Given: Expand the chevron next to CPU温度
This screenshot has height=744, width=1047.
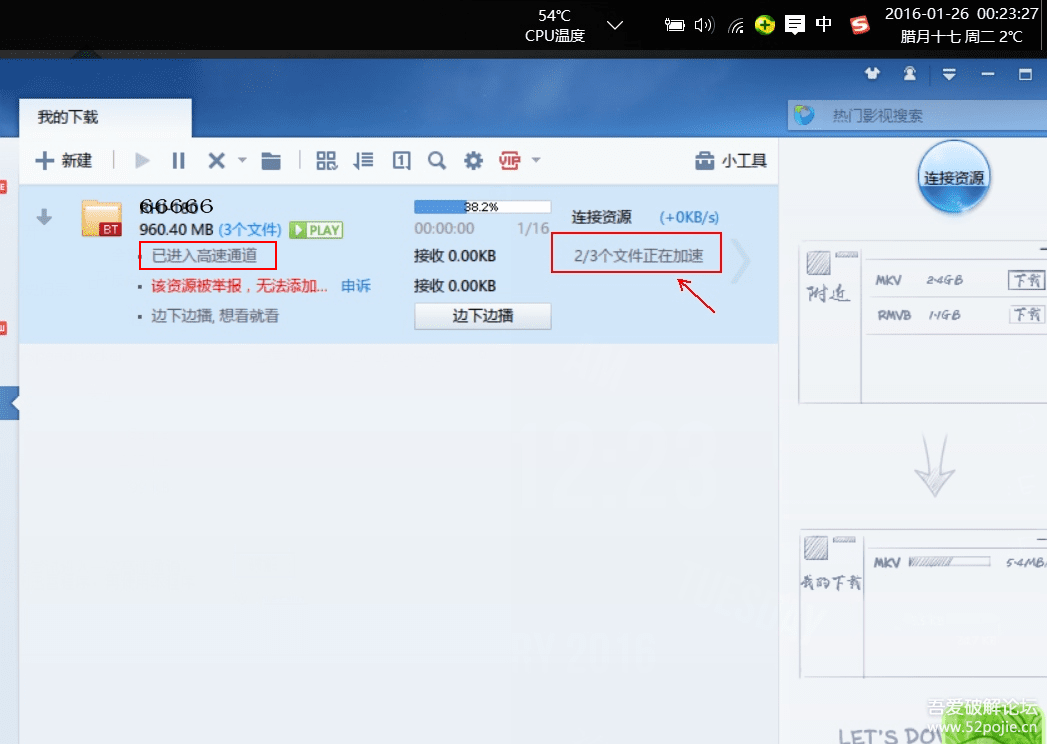Looking at the screenshot, I should tap(613, 24).
